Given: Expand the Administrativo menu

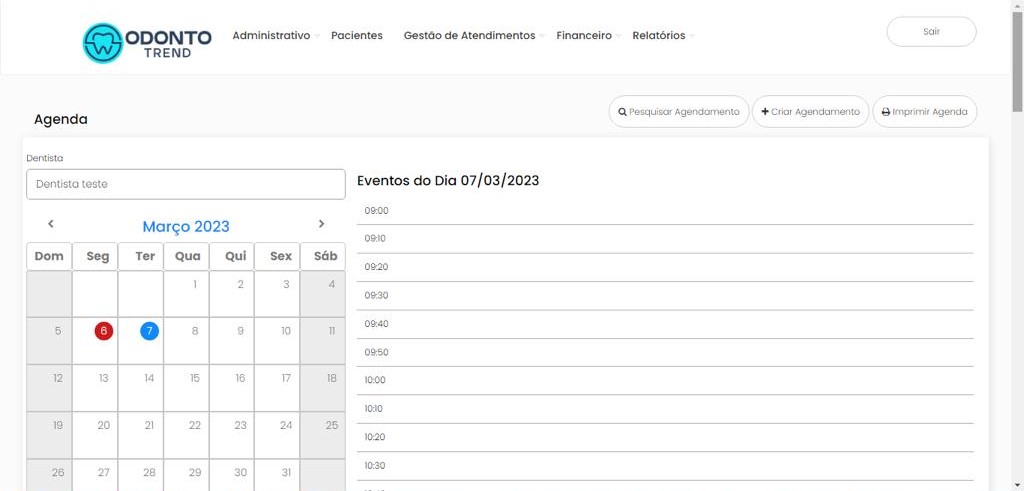Looking at the screenshot, I should pyautogui.click(x=271, y=35).
